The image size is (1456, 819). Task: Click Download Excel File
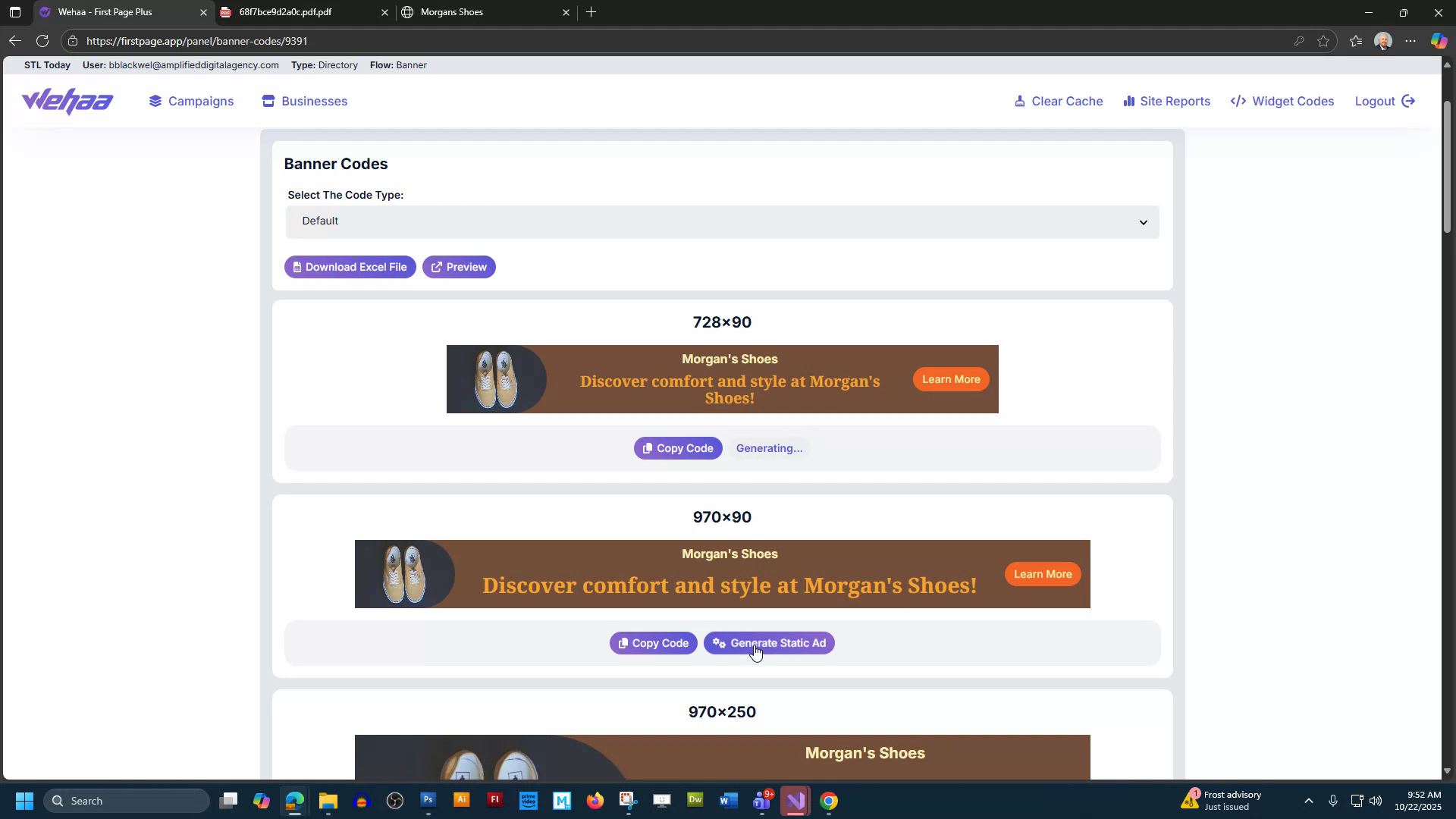tap(350, 267)
